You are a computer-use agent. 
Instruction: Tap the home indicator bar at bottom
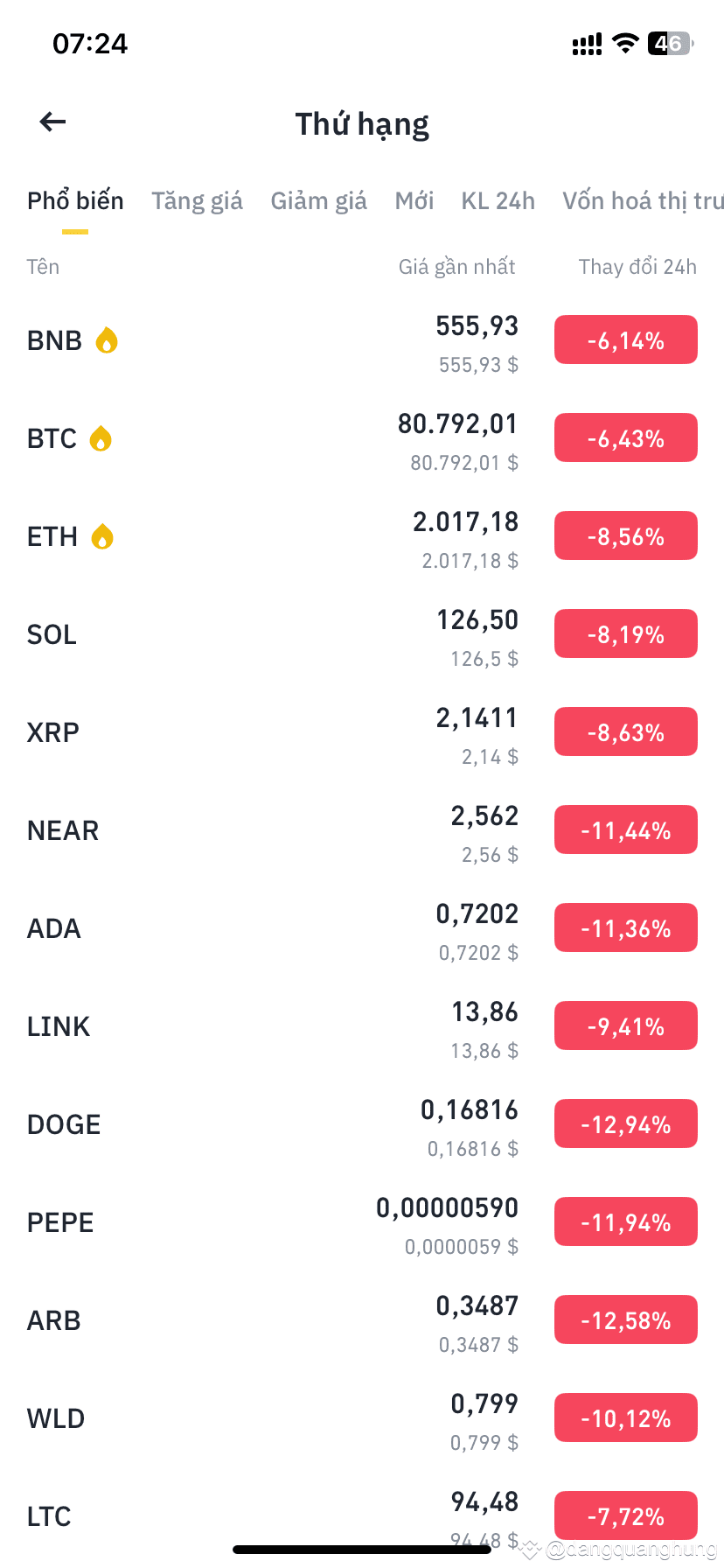pyautogui.click(x=362, y=1550)
